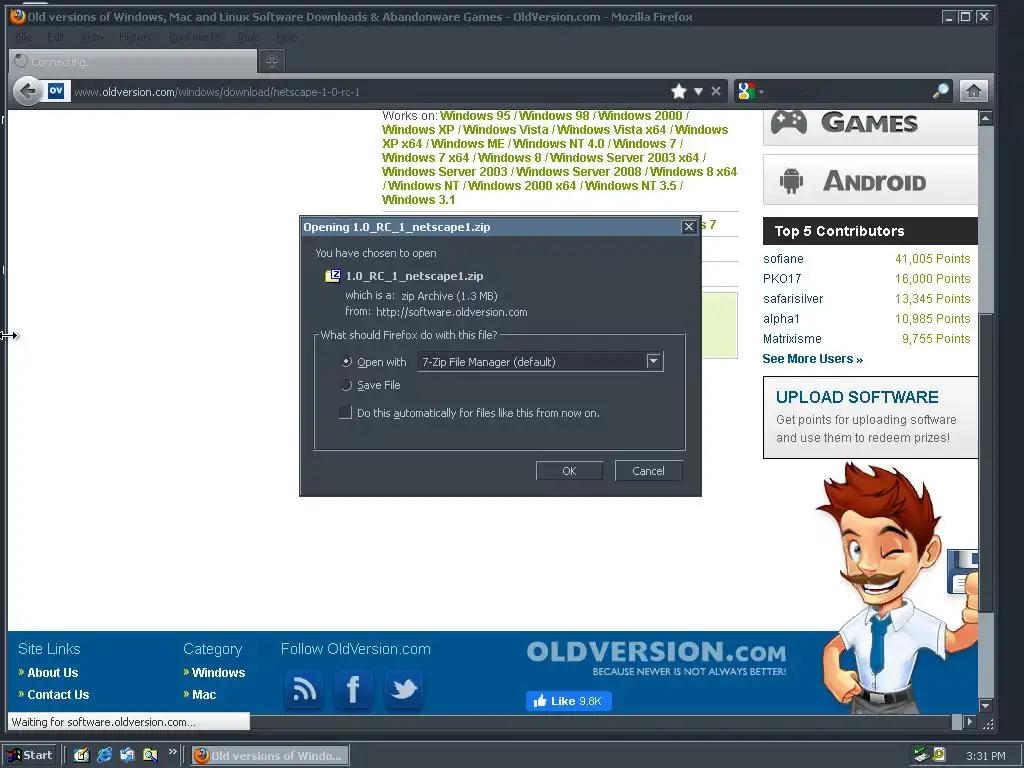Viewport: 1024px width, 768px height.
Task: Click the Internet Explorer quick launch icon
Action: click(x=104, y=755)
